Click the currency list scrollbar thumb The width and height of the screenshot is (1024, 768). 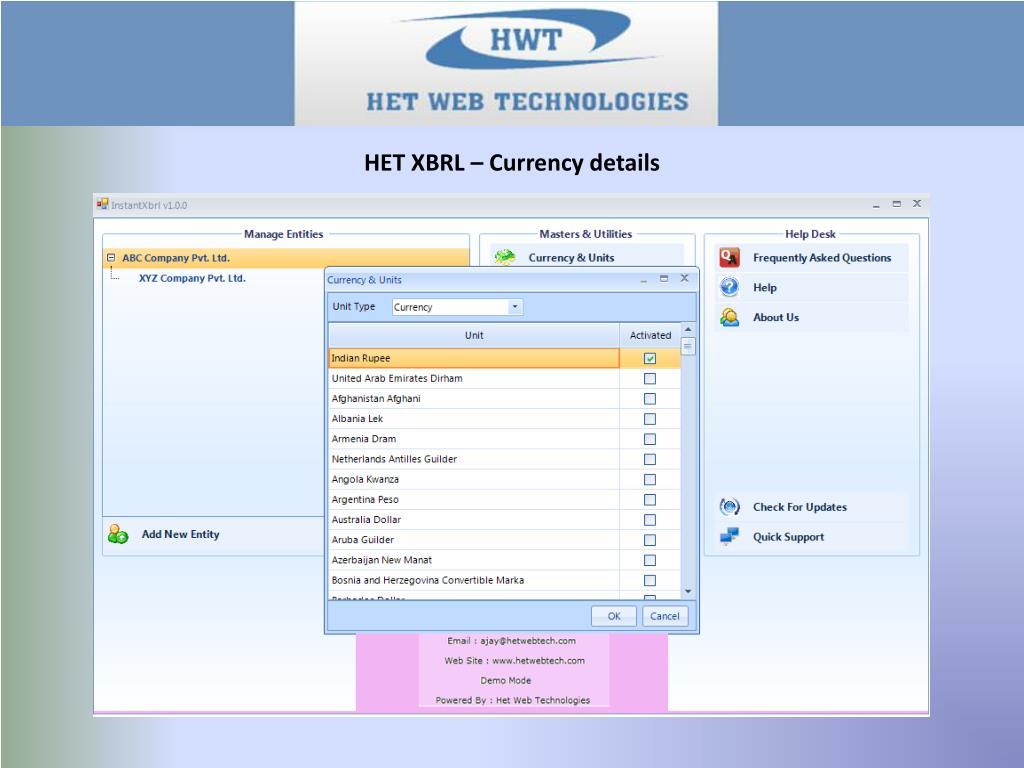[688, 346]
